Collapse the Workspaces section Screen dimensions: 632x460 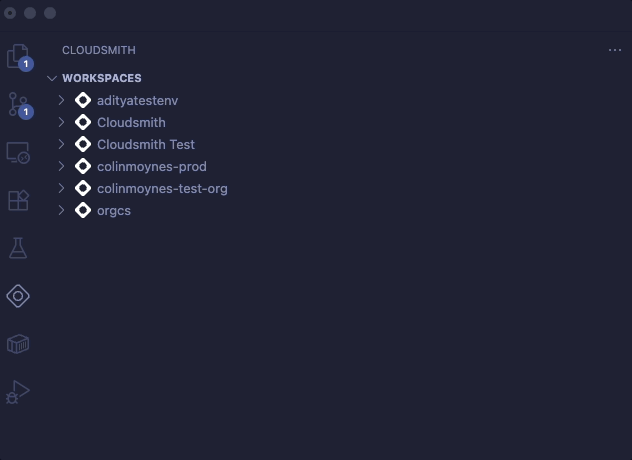coord(52,78)
